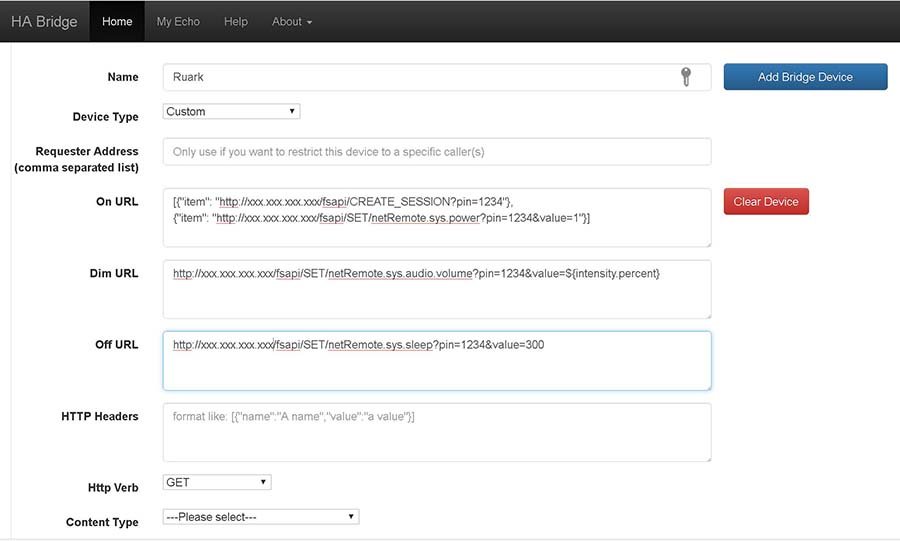Click inside the Off URL text area
The image size is (900, 541).
pyautogui.click(x=437, y=370)
